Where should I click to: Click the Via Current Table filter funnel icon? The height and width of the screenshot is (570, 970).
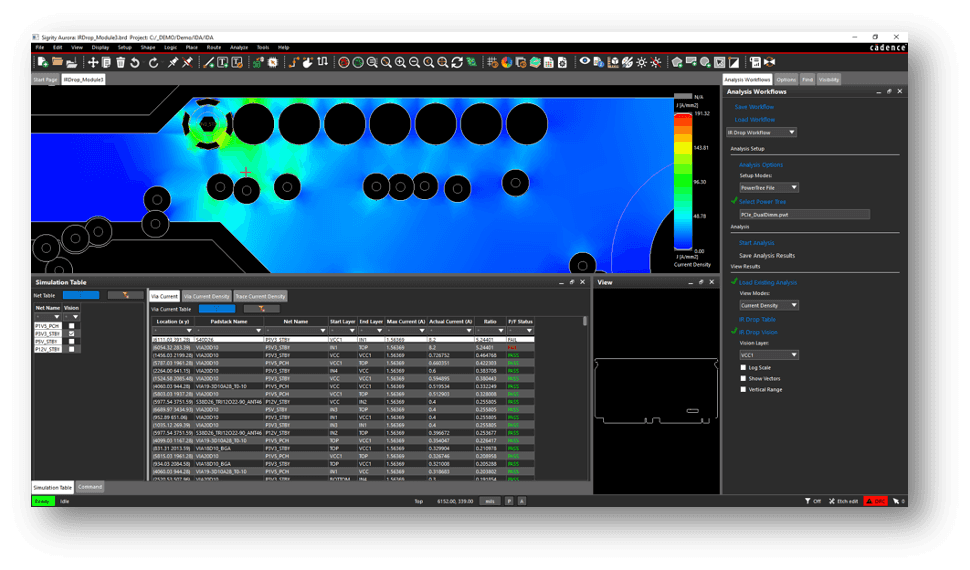coord(261,308)
